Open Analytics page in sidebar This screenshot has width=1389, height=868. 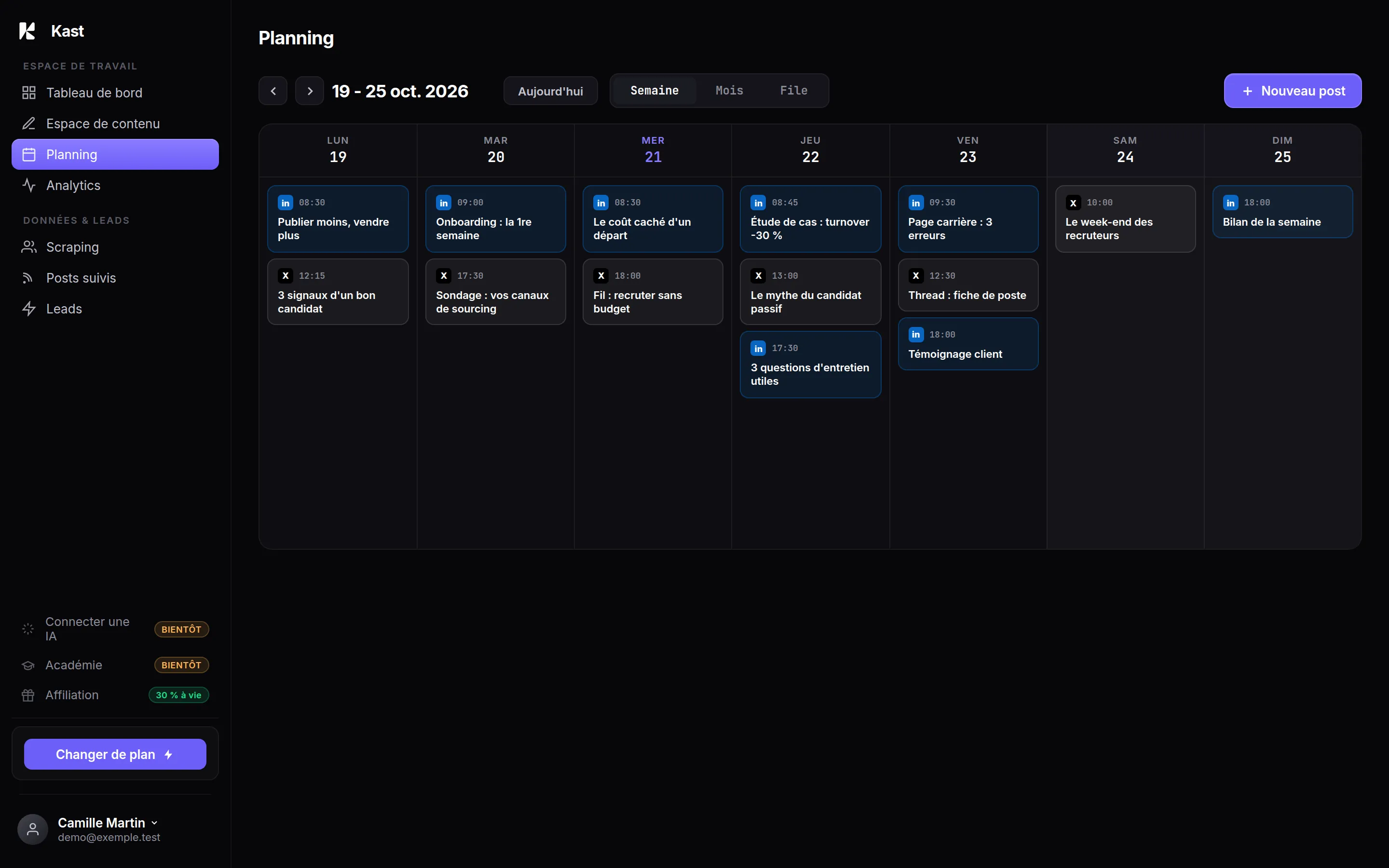[115, 186]
